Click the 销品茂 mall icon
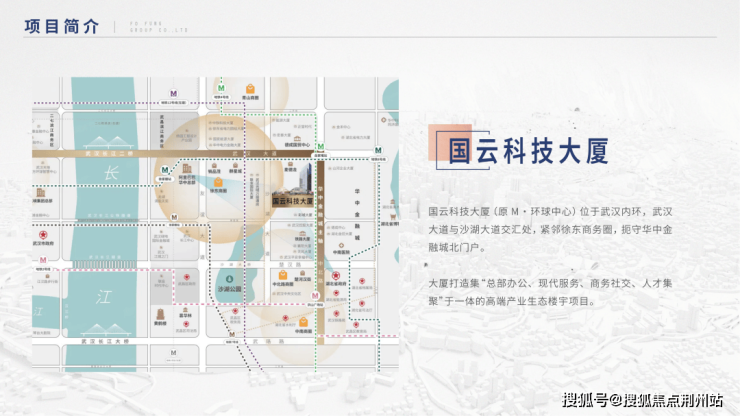The image size is (740, 416). click(x=214, y=166)
